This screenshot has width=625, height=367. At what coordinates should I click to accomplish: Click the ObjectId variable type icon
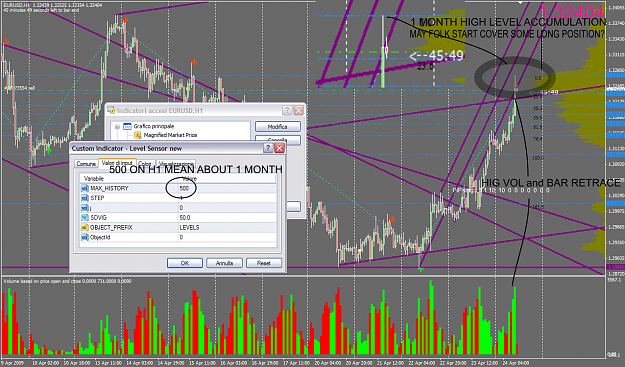click(x=85, y=237)
